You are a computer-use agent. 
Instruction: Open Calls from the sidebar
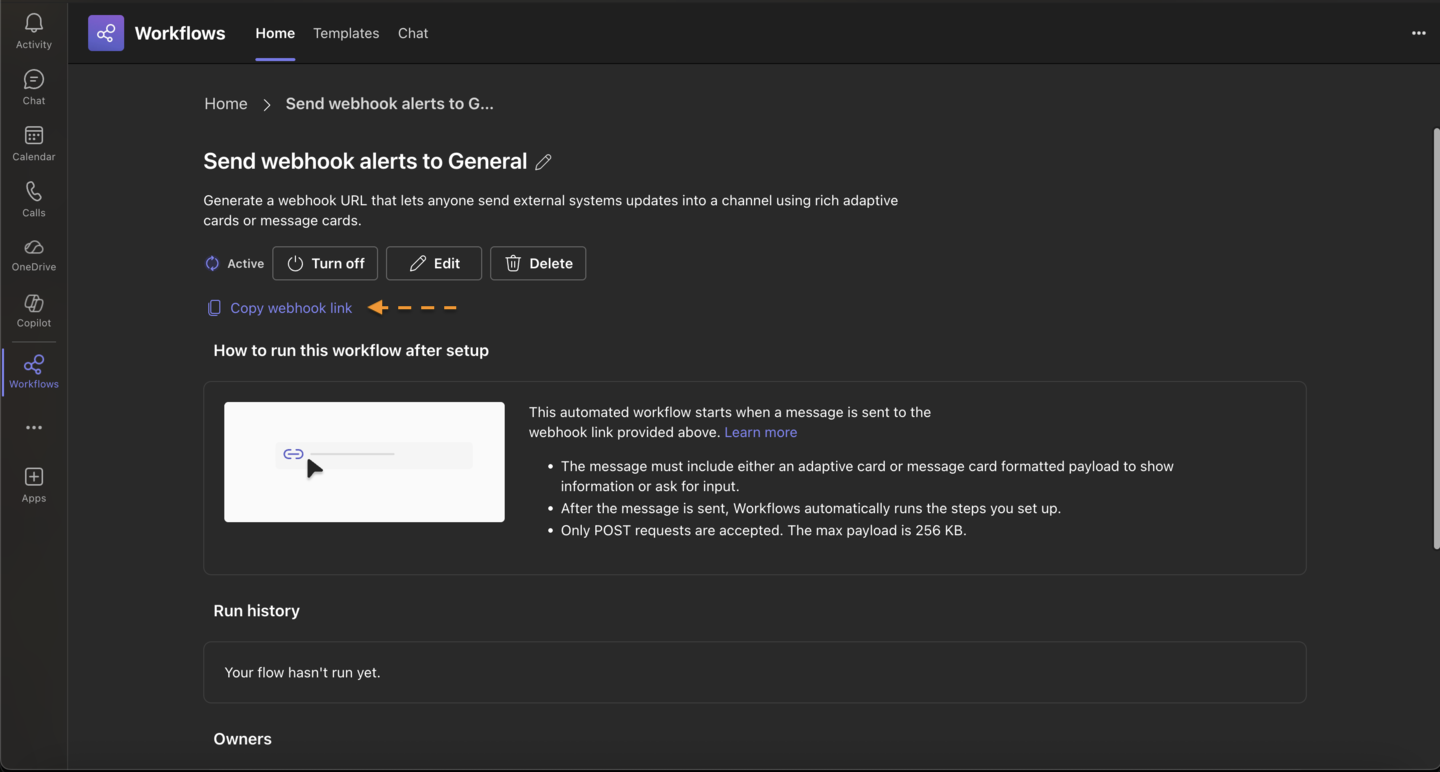[33, 198]
